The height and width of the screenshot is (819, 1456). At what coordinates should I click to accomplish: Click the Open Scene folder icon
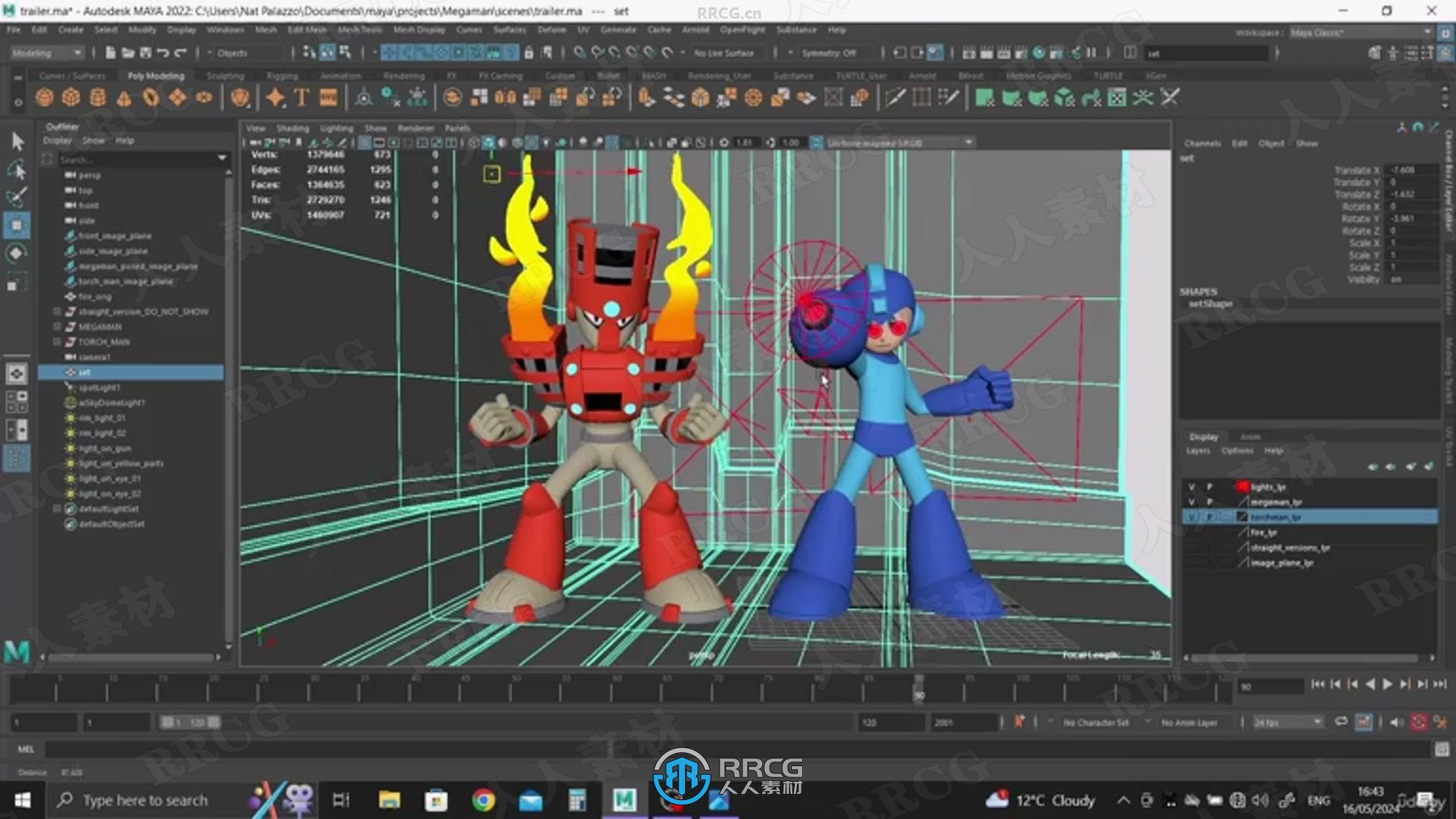(x=128, y=53)
